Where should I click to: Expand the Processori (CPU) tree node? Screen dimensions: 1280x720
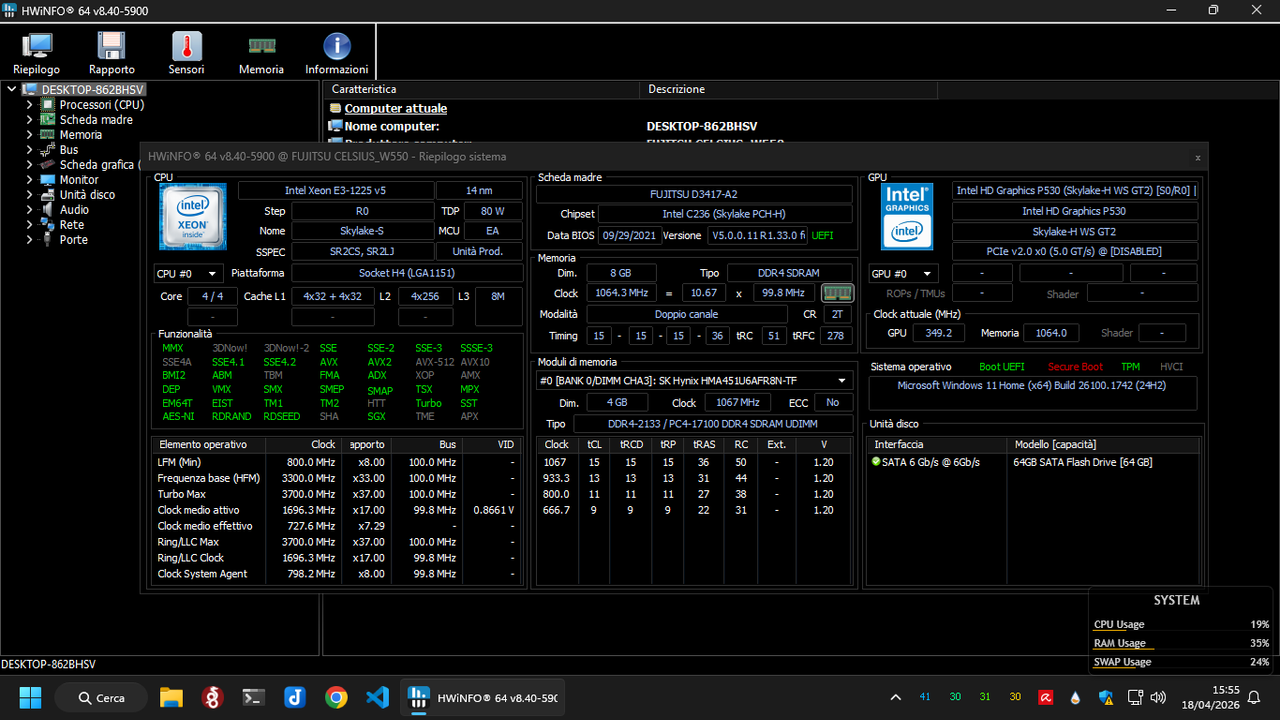[x=29, y=105]
